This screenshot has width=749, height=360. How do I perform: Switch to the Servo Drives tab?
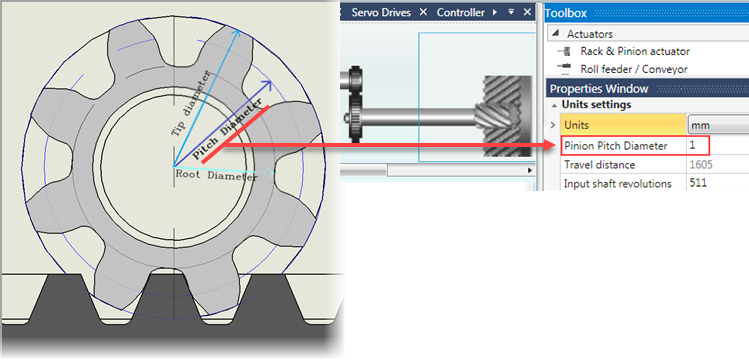tap(381, 12)
